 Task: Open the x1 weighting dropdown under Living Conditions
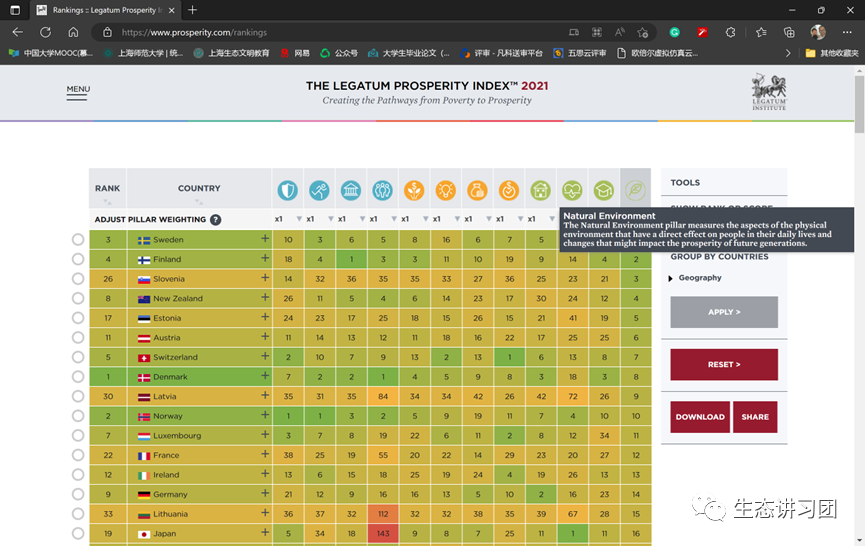point(541,219)
